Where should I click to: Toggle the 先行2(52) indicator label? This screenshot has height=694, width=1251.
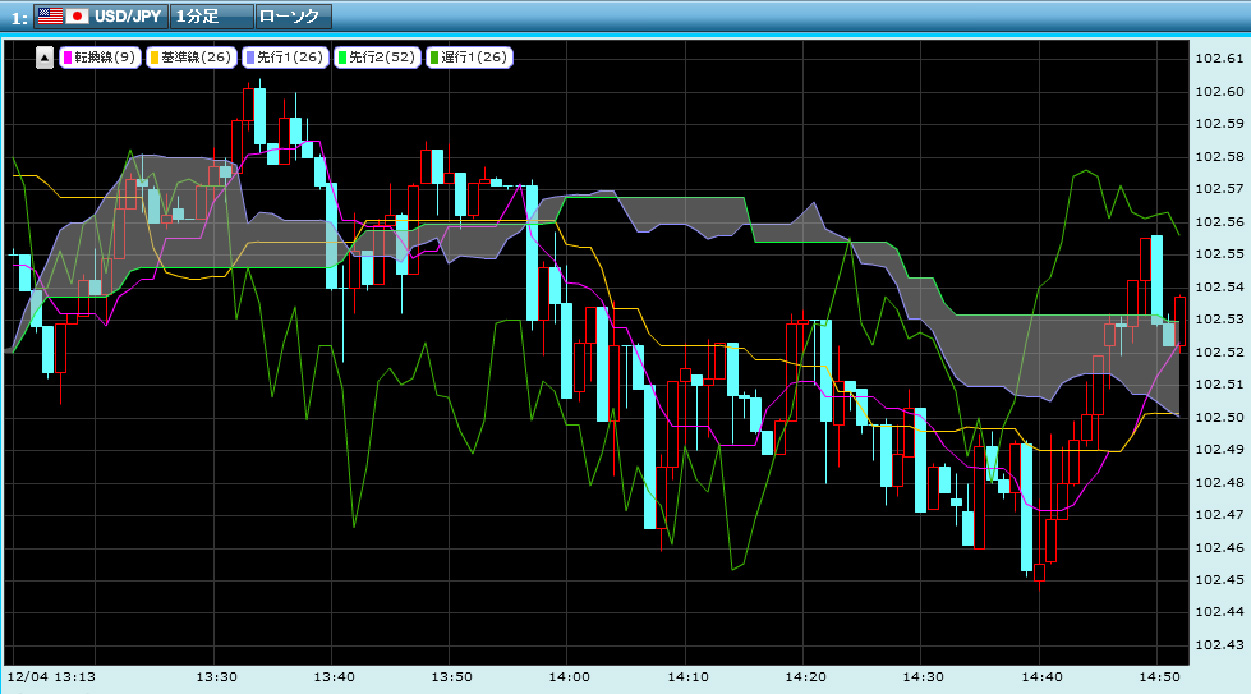(x=377, y=57)
